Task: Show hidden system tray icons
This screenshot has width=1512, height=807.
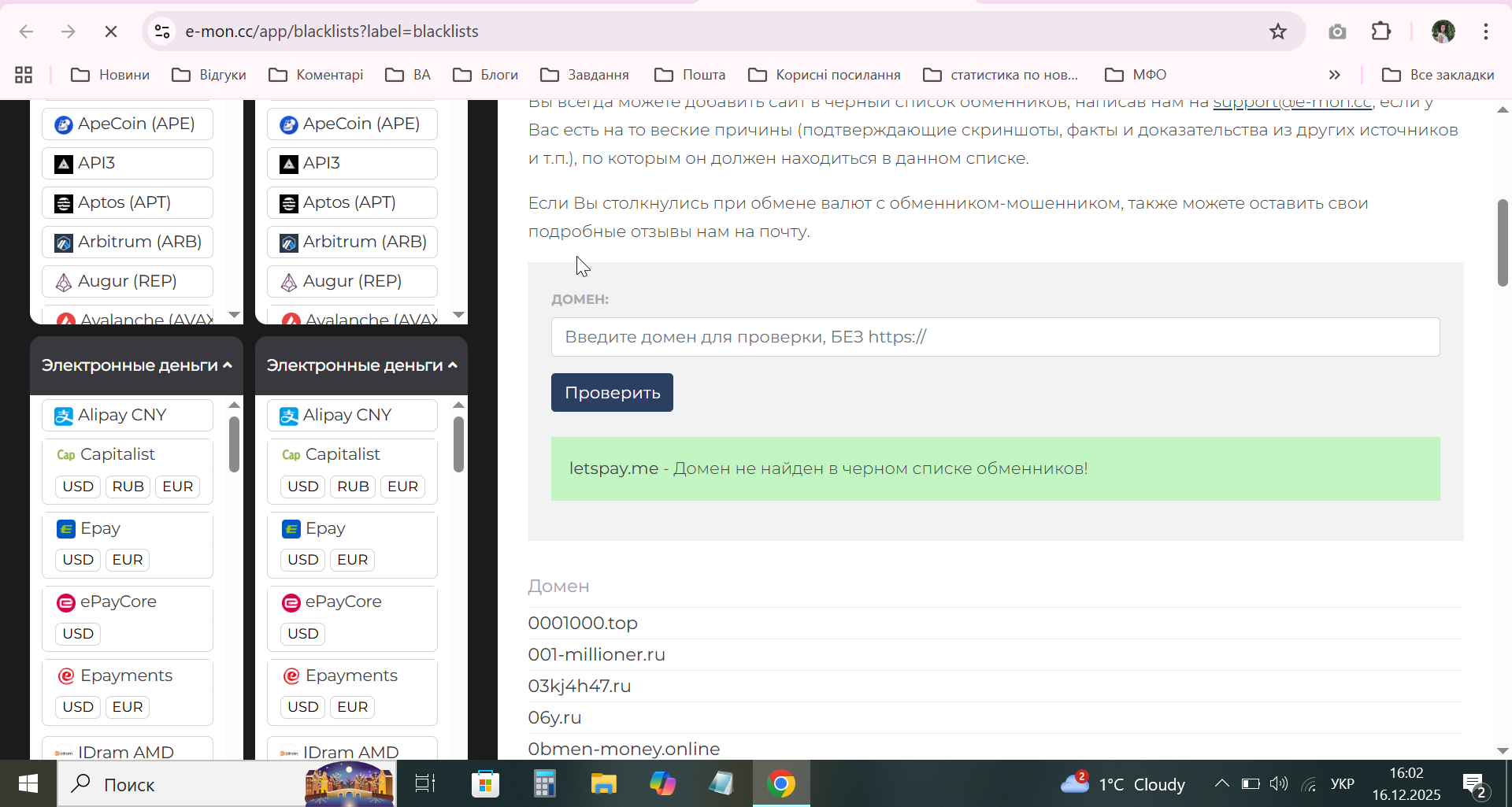Action: pos(1221,783)
